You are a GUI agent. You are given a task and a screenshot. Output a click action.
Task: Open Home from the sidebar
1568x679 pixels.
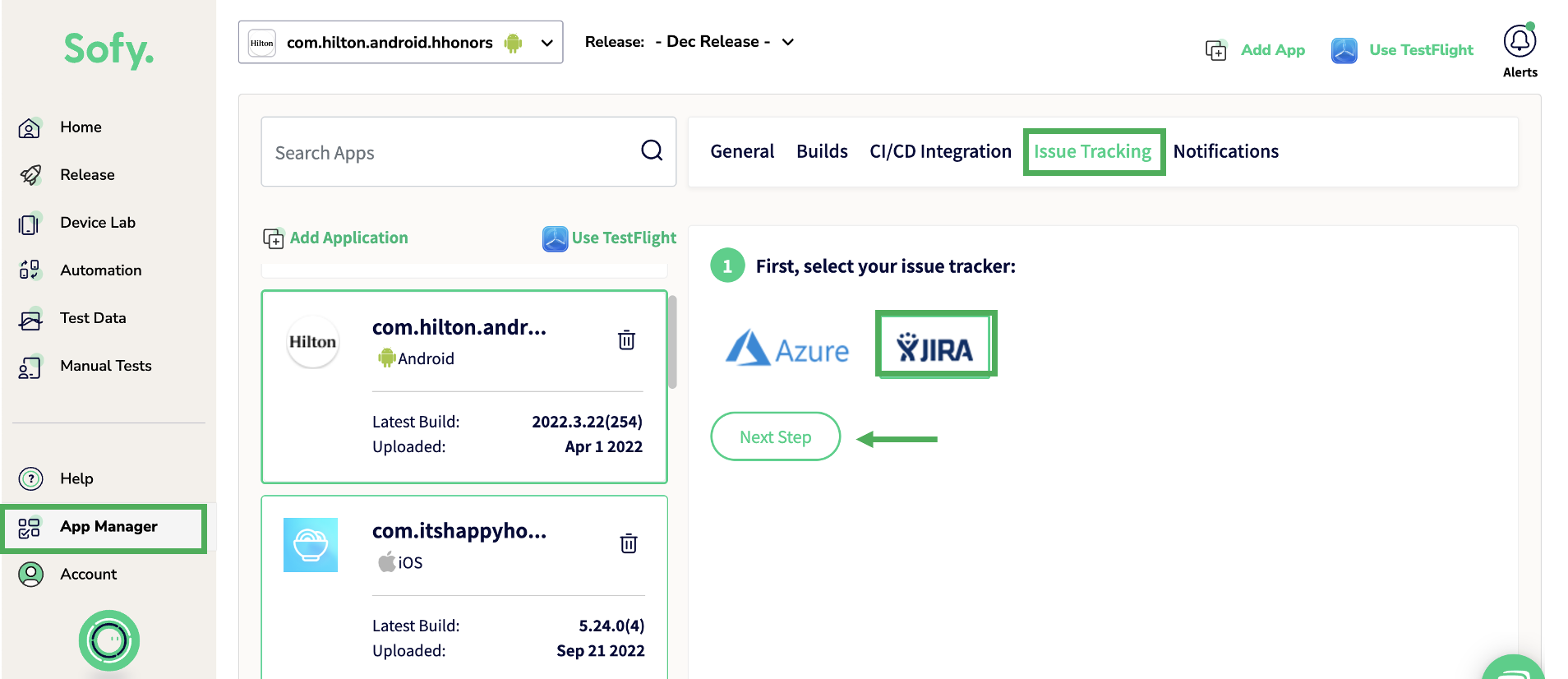[x=81, y=127]
